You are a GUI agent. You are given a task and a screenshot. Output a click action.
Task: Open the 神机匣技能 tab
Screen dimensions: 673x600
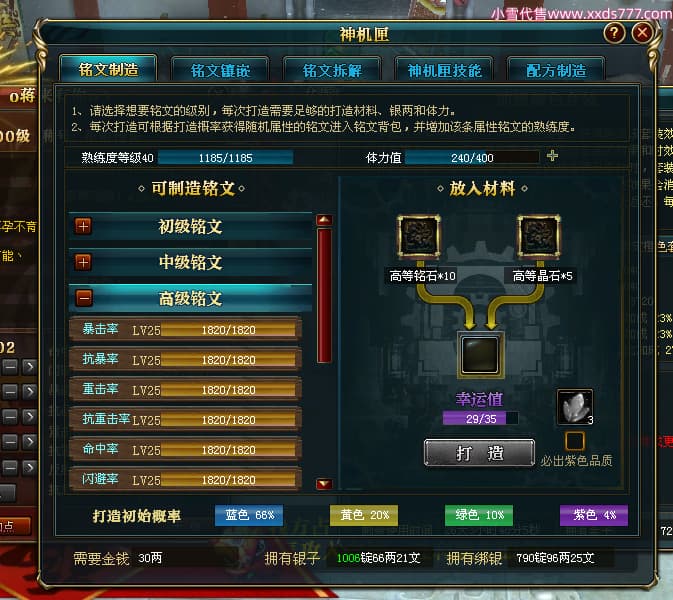pos(445,70)
